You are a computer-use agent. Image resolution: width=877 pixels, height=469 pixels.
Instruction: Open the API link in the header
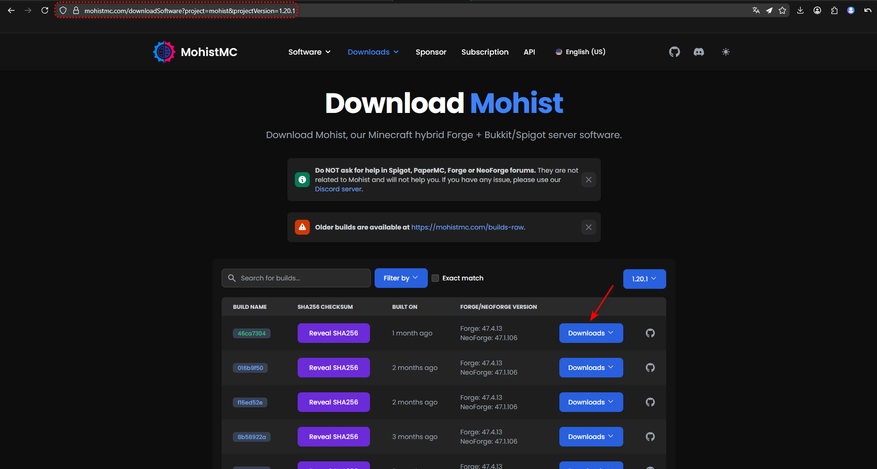529,52
